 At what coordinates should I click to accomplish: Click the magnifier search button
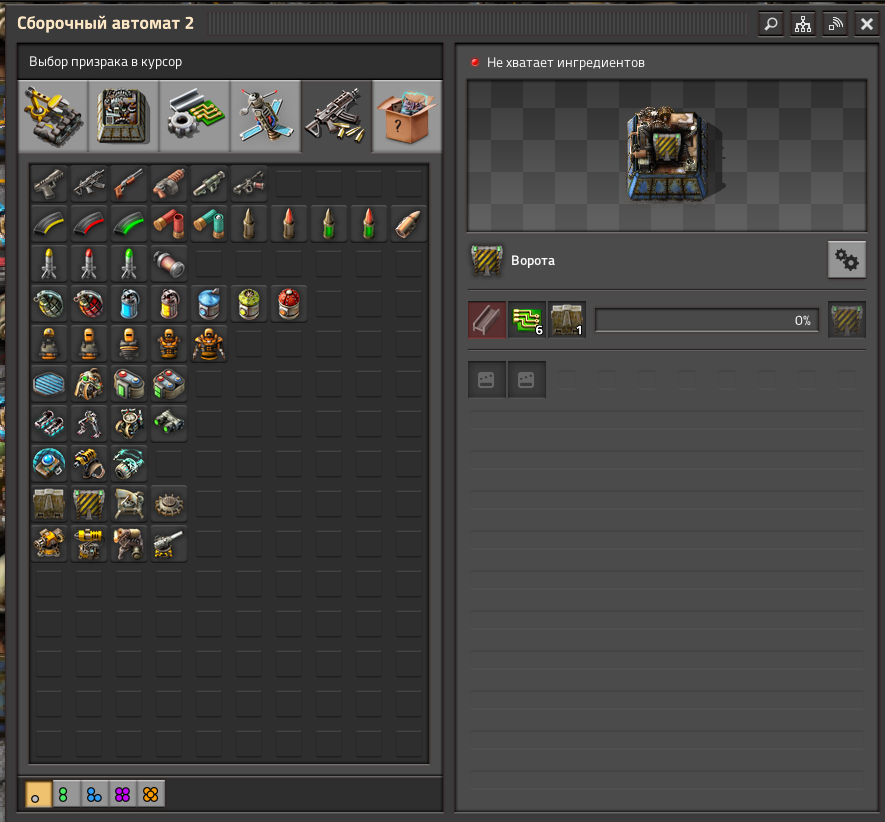[x=770, y=24]
